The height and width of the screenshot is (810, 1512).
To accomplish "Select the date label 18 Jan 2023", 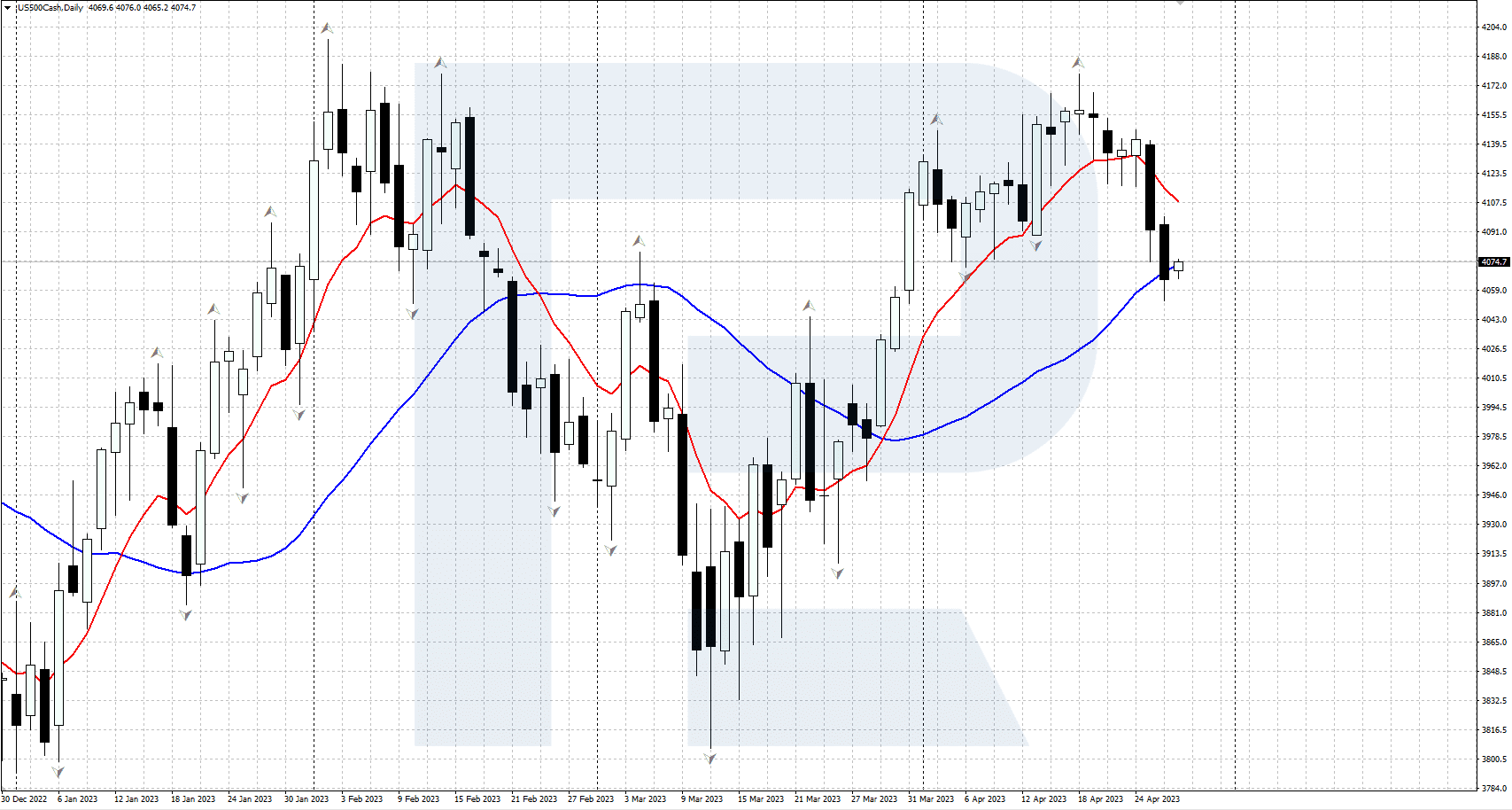I will (193, 798).
